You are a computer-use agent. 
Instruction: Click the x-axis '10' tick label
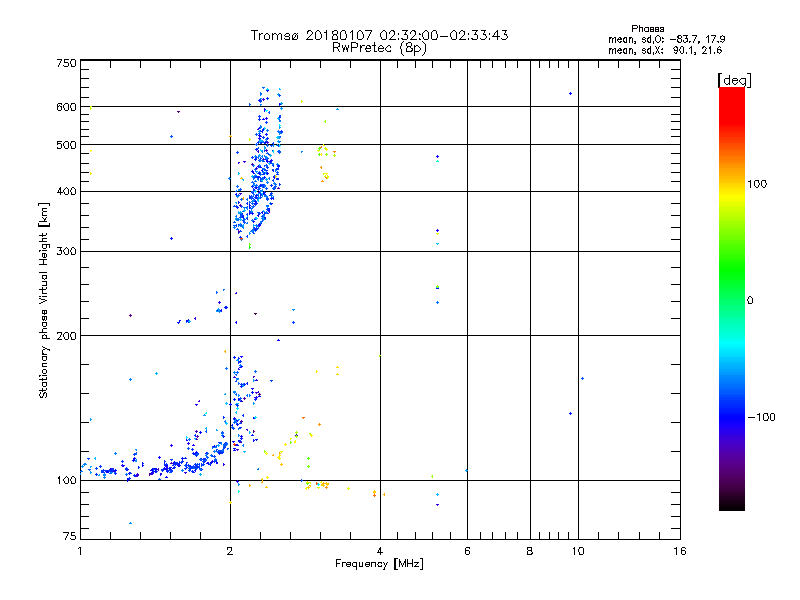tap(578, 551)
